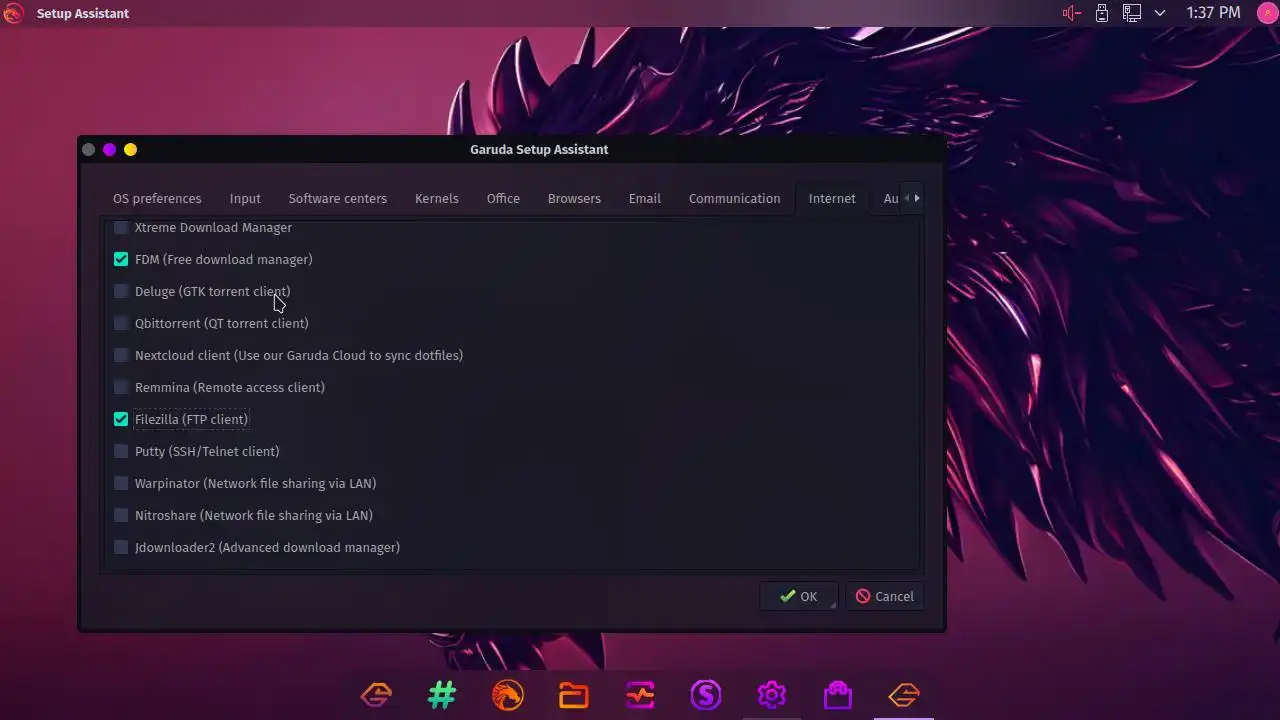
Task: Click the Setup Assistant label in top panel
Action: (83, 13)
